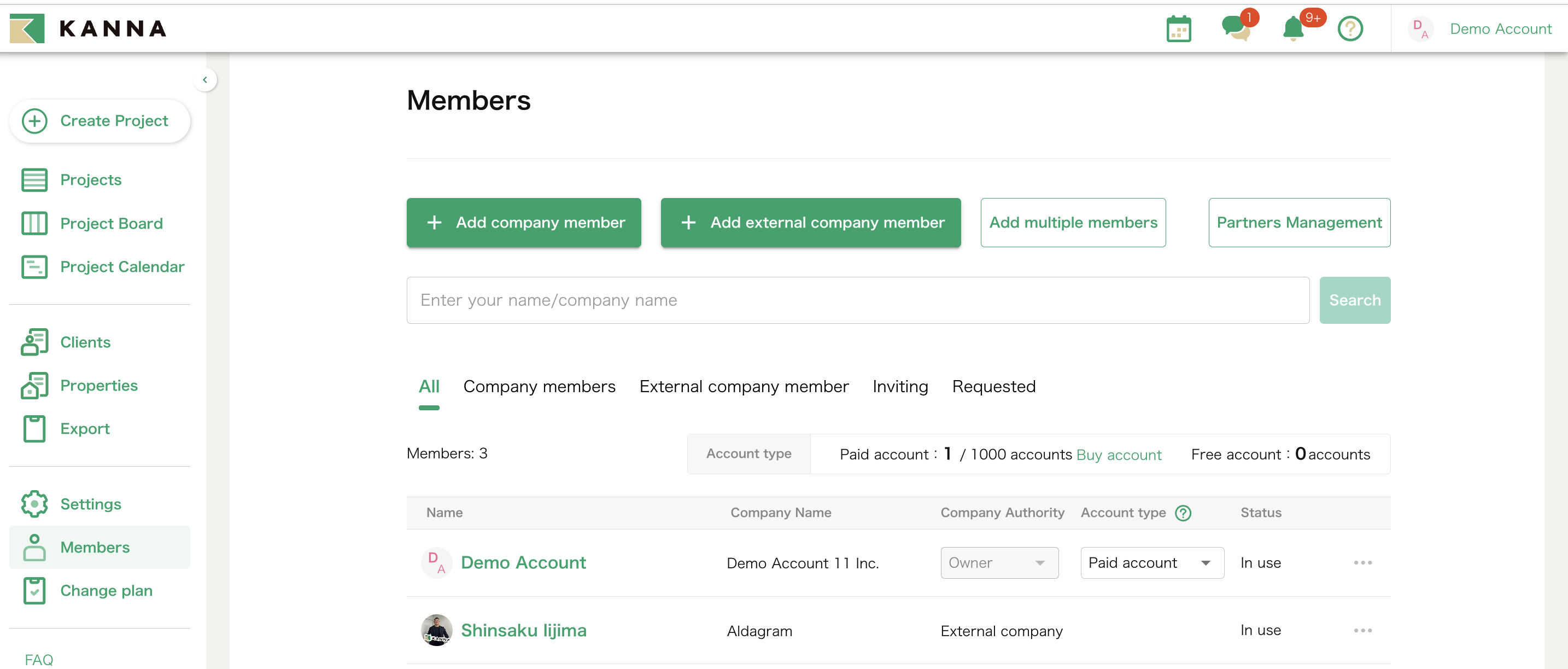Switch to Company members tab
This screenshot has width=1568, height=669.
pyautogui.click(x=539, y=387)
